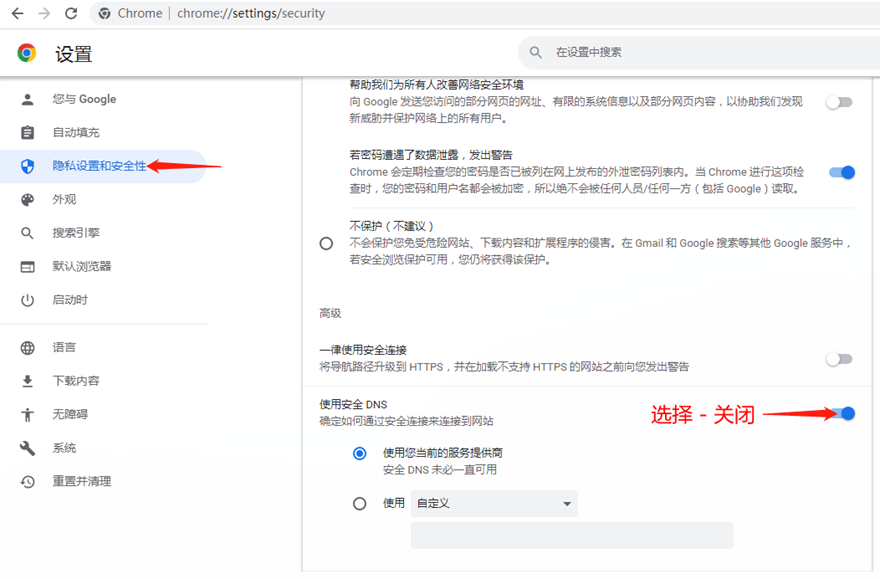
Task: Click the 在设置中搜索 search field
Action: 690,52
